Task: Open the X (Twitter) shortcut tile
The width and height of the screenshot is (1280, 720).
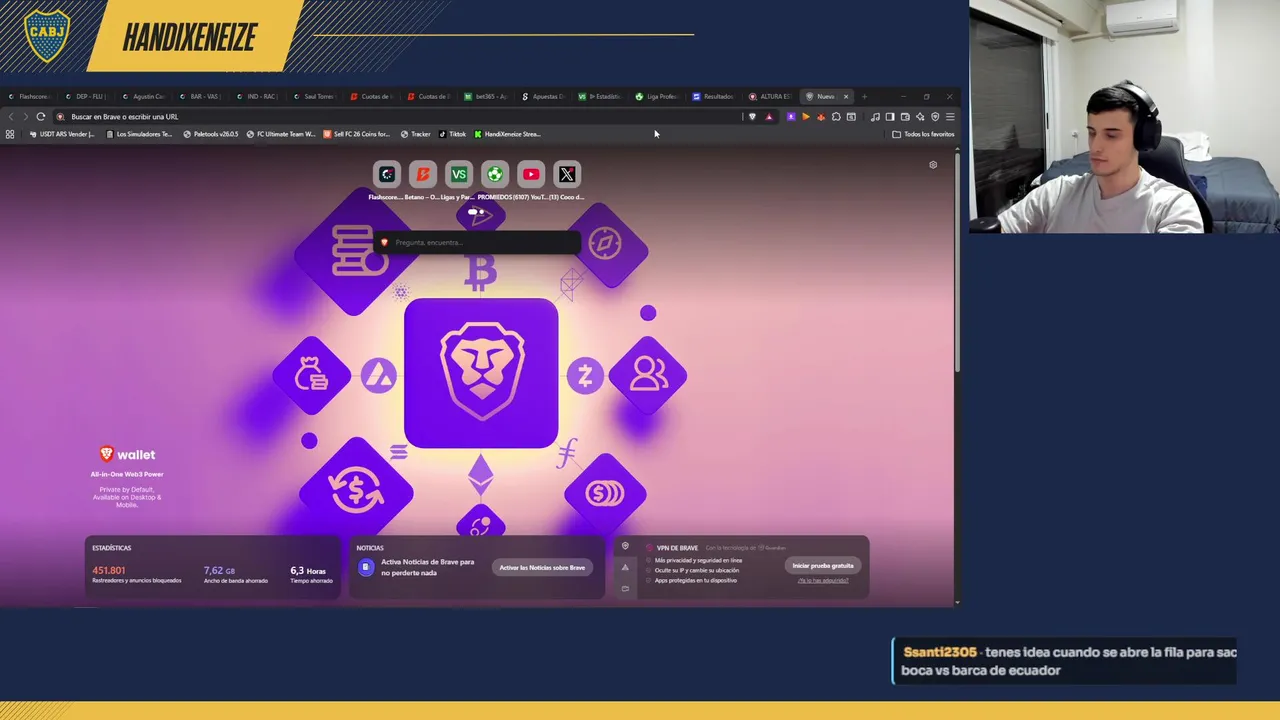Action: click(x=567, y=174)
